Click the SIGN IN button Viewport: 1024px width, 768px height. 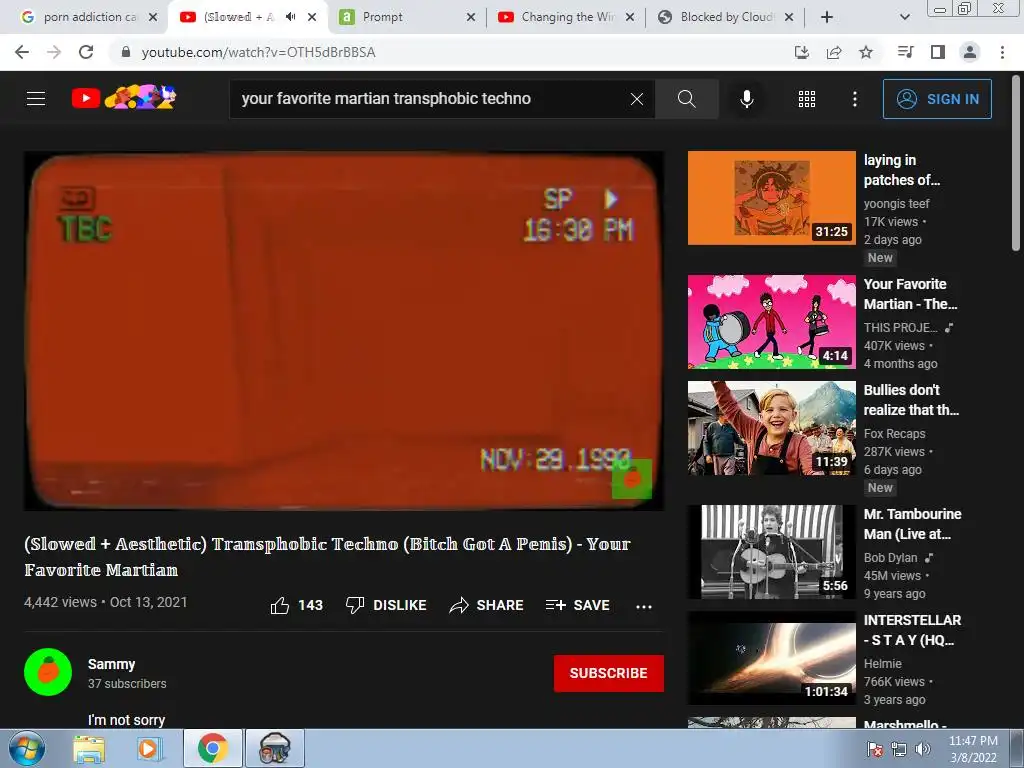(x=937, y=99)
